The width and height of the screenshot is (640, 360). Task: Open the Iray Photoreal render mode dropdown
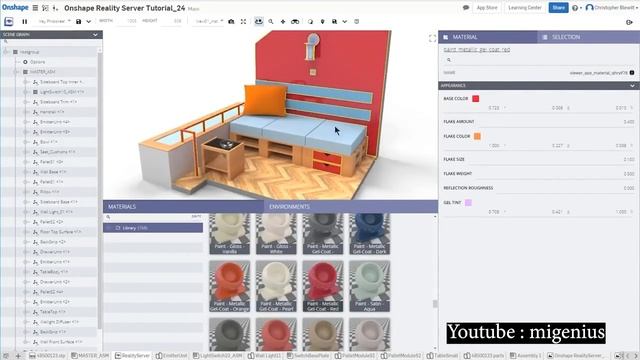(54, 21)
